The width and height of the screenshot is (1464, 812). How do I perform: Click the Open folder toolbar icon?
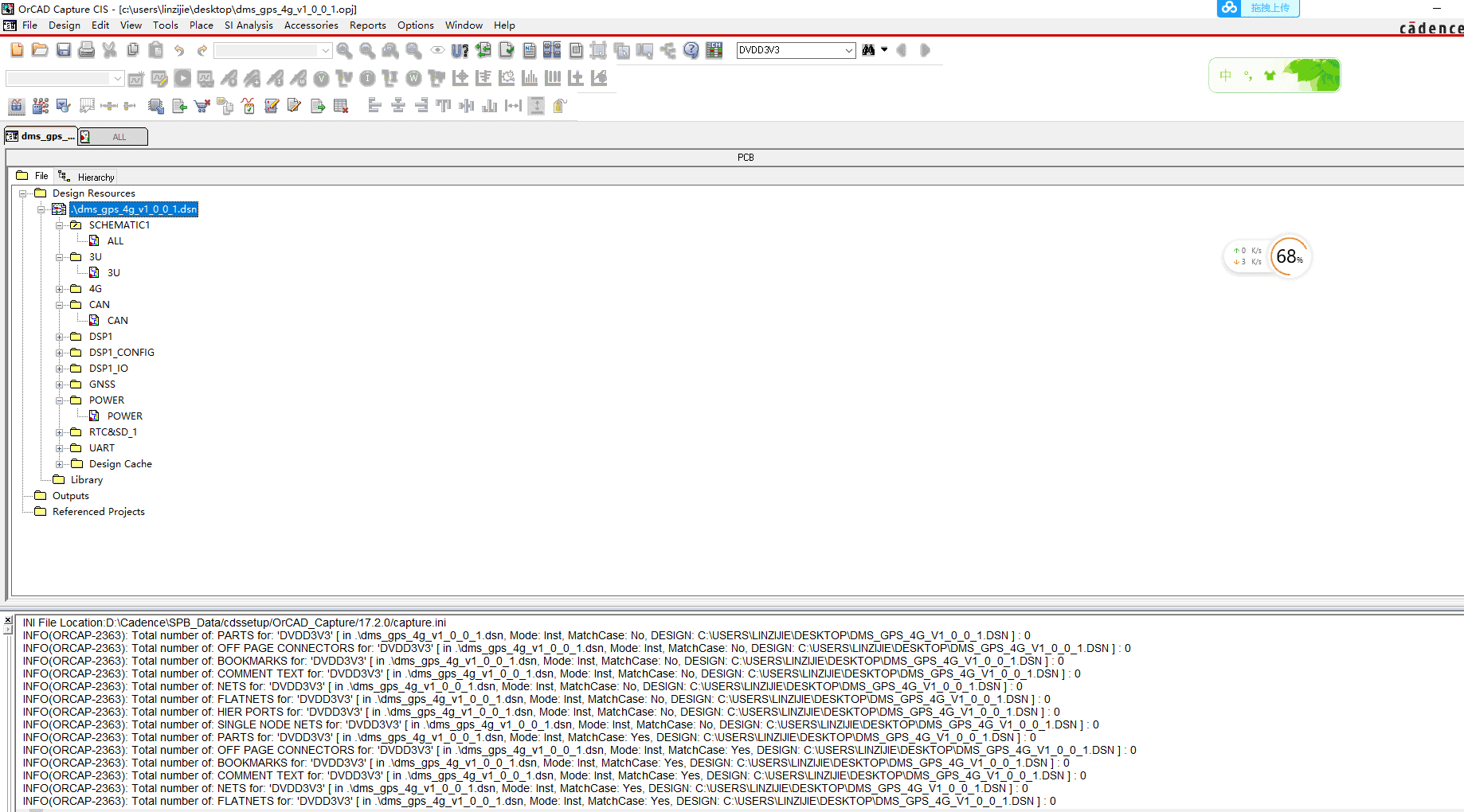[x=40, y=50]
